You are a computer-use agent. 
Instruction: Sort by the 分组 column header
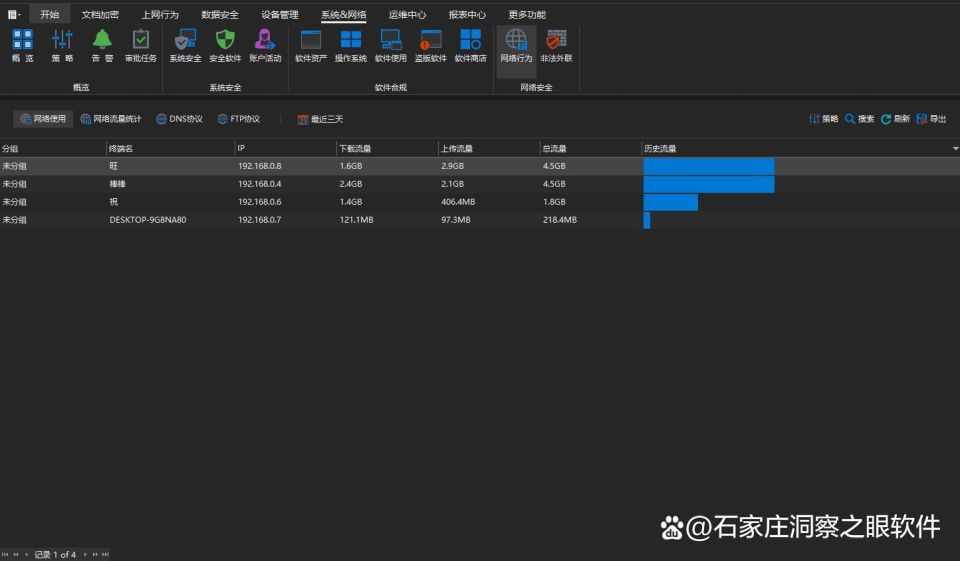click(x=53, y=148)
